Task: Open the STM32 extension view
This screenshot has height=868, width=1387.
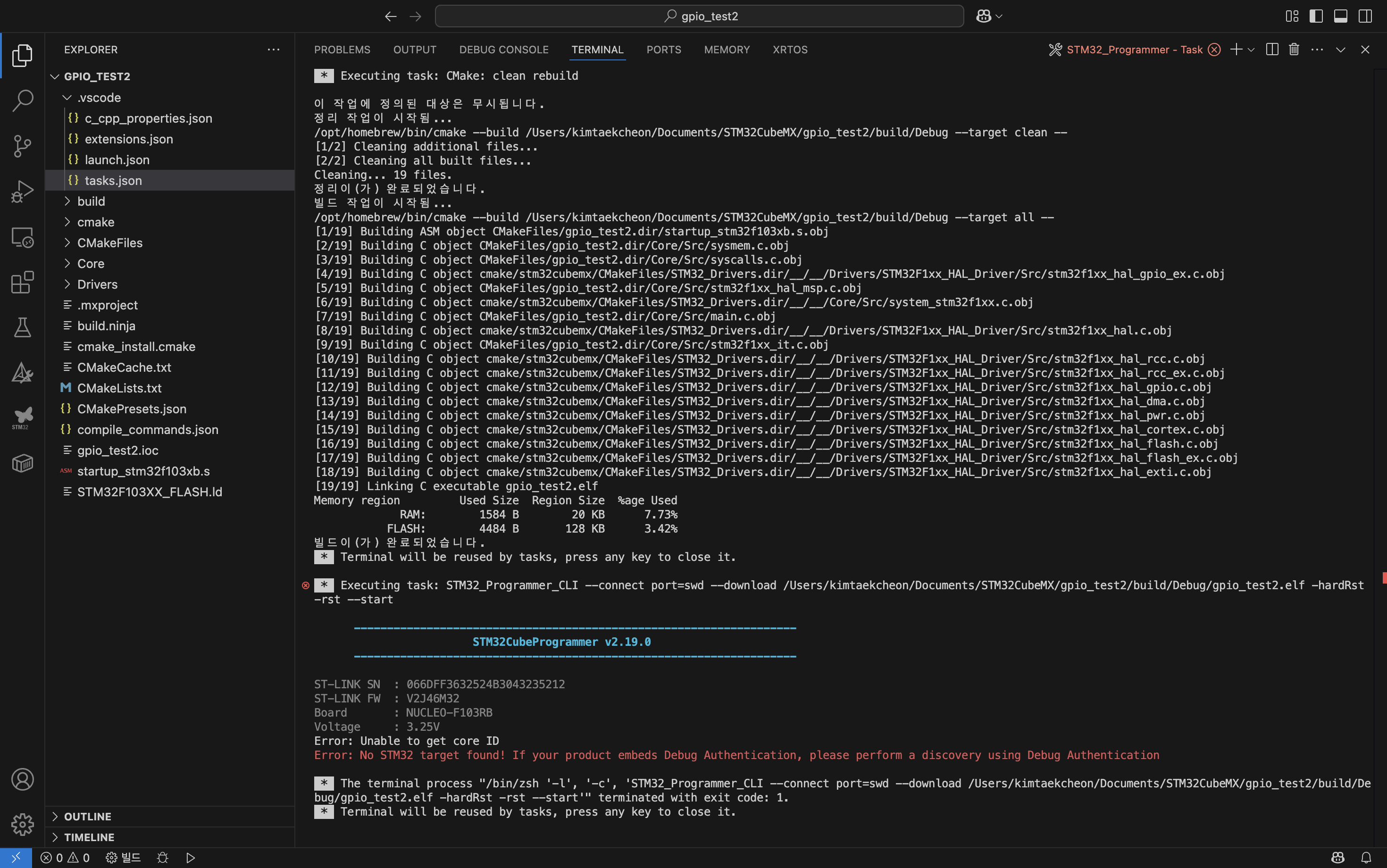Action: coord(22,418)
